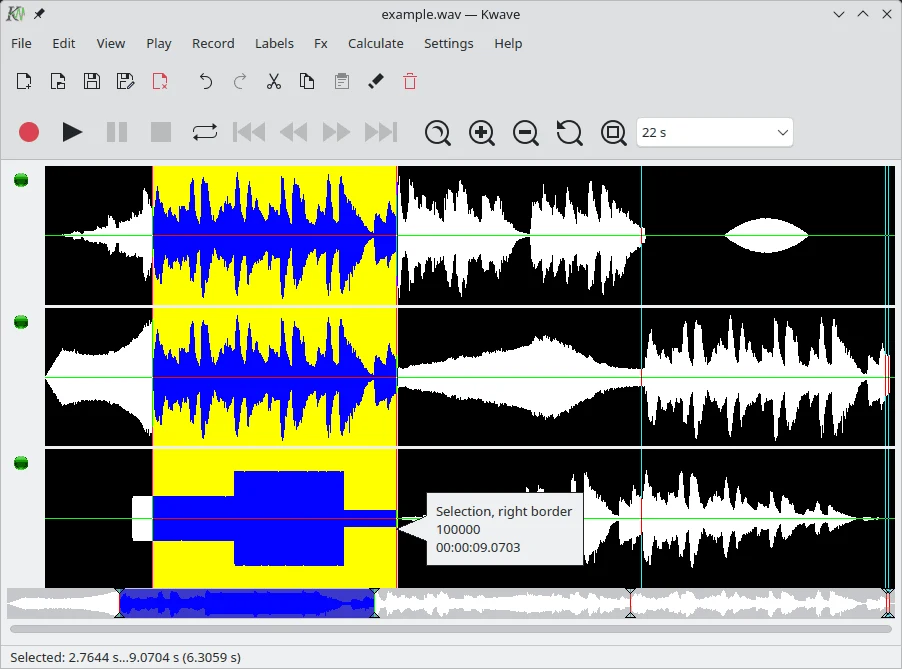The height and width of the screenshot is (669, 902).
Task: Click the blue selection in the overview strip
Action: coord(247,603)
